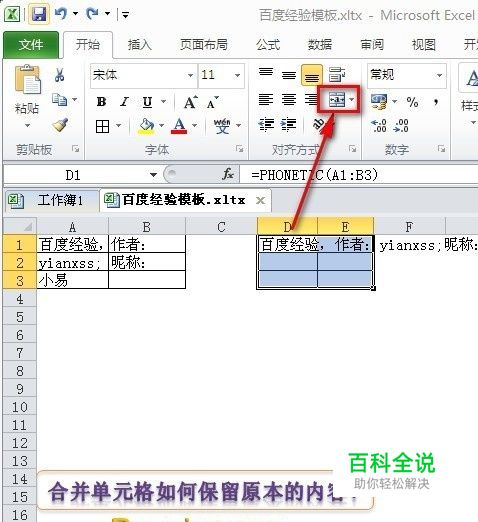Switch to the 工作簿1 workbook tab
Image resolution: width=478 pixels, height=522 pixels.
(52, 200)
